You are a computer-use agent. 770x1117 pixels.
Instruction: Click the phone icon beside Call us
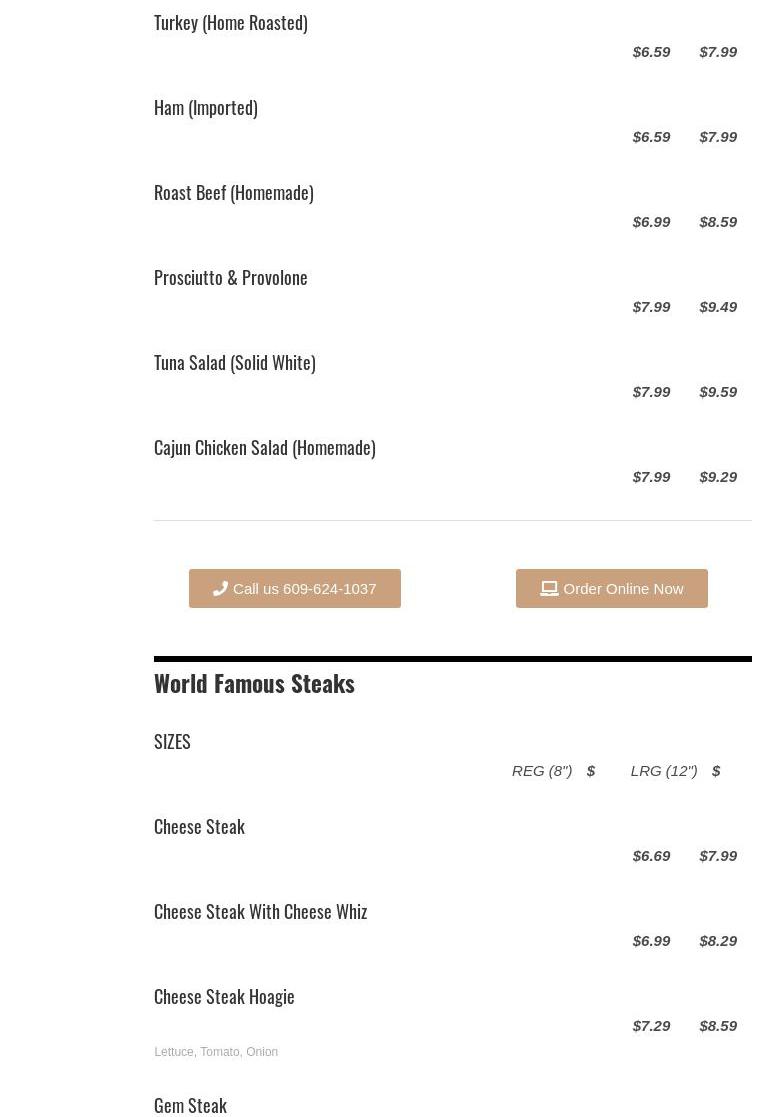coord(220,588)
